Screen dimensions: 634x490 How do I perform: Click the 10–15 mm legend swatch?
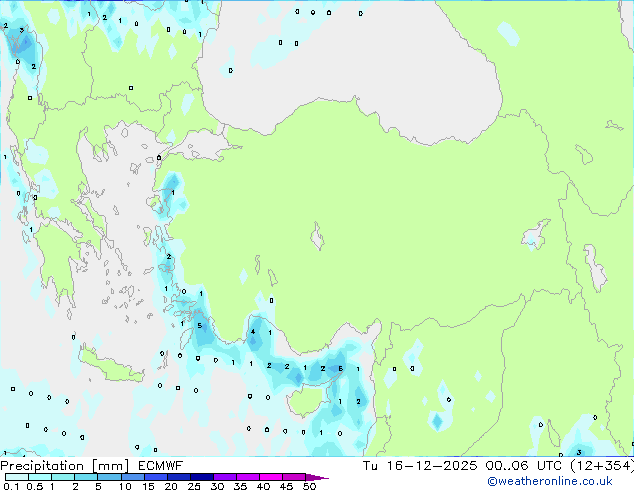tap(132, 477)
